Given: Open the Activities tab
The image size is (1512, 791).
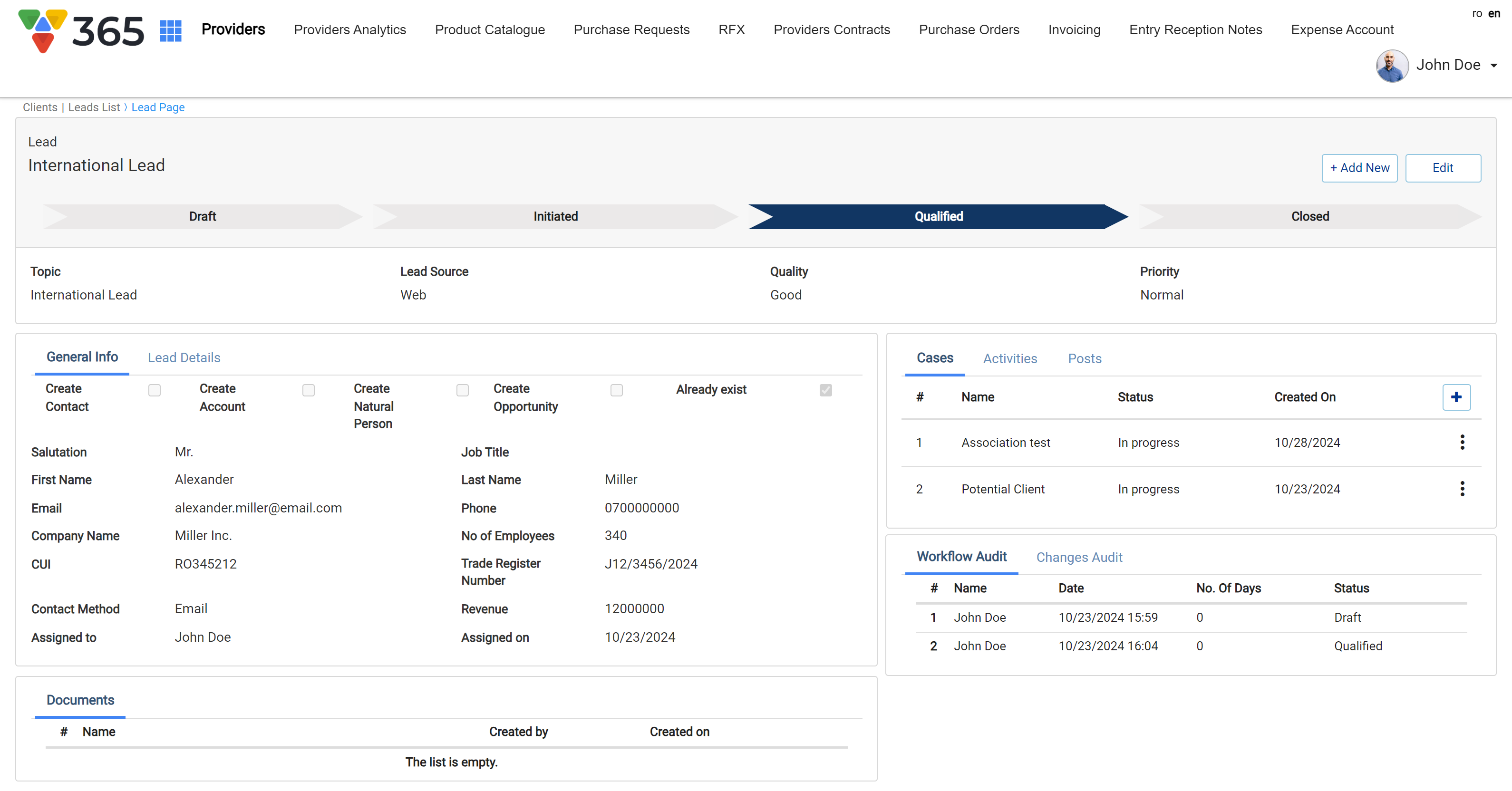Looking at the screenshot, I should click(x=1009, y=358).
